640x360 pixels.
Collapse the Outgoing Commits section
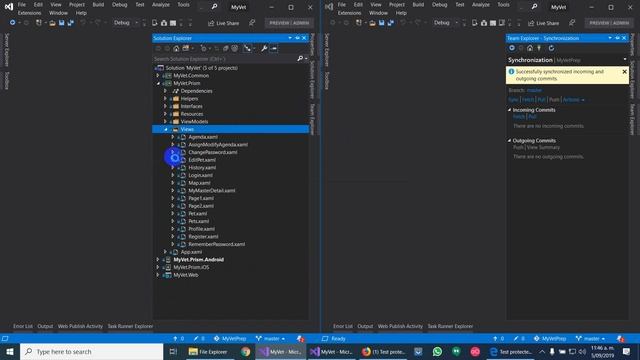(x=509, y=140)
